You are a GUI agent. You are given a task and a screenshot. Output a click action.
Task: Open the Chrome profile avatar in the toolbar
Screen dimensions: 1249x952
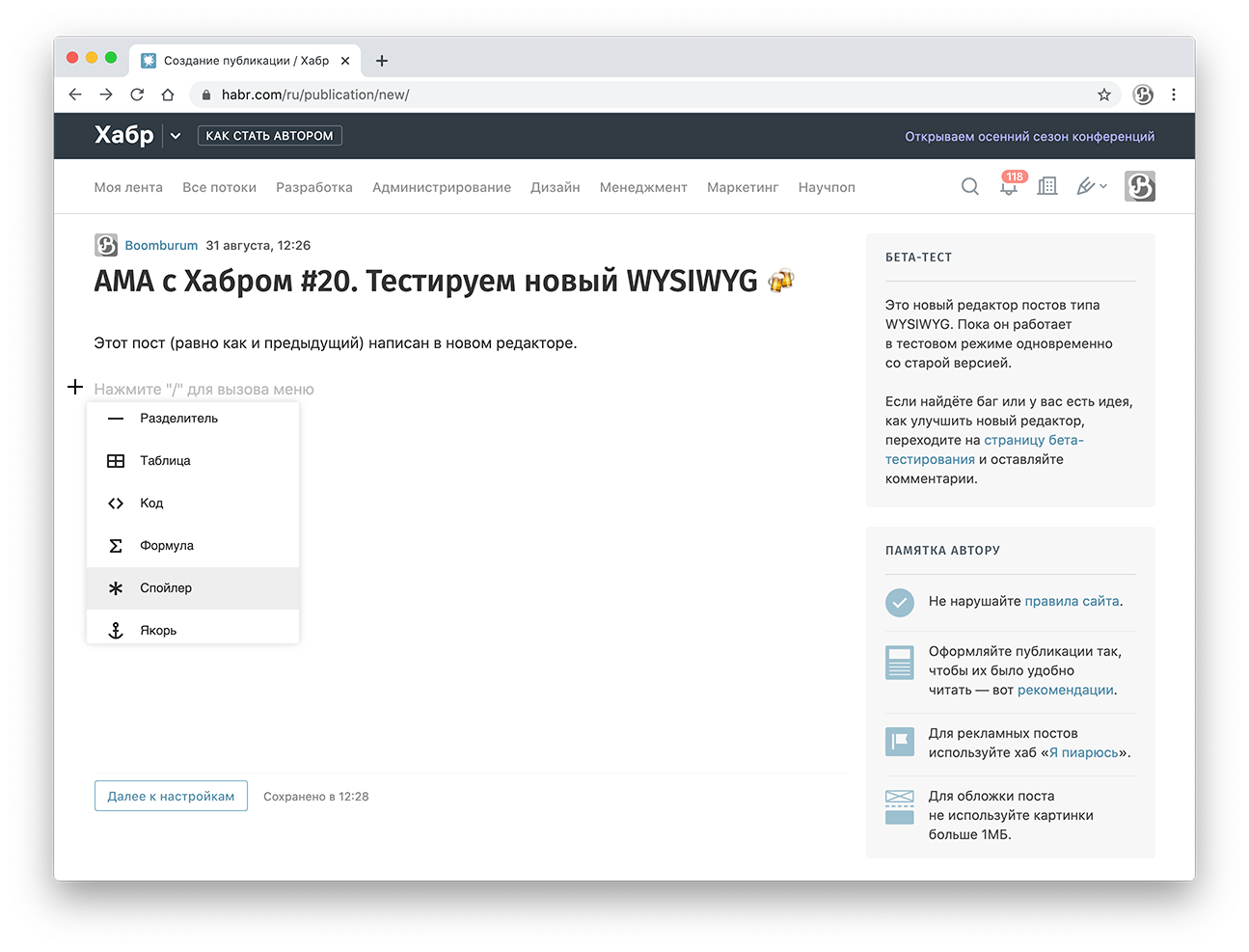(1143, 95)
